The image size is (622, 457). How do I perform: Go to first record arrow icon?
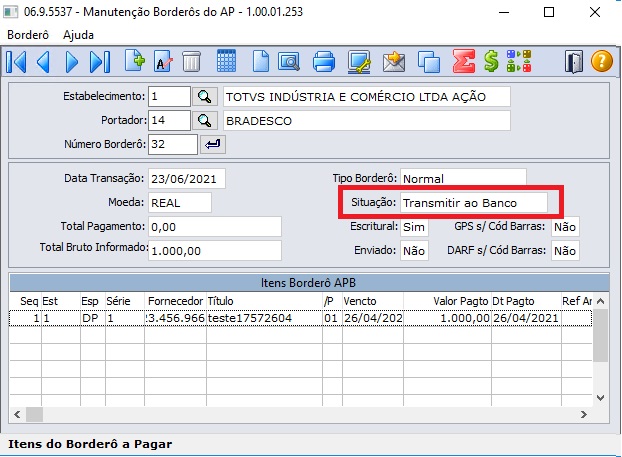tap(17, 62)
